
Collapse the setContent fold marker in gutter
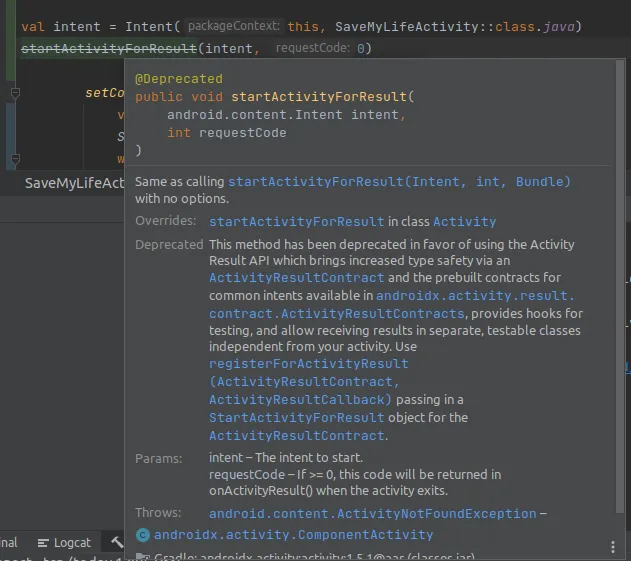(x=15, y=93)
